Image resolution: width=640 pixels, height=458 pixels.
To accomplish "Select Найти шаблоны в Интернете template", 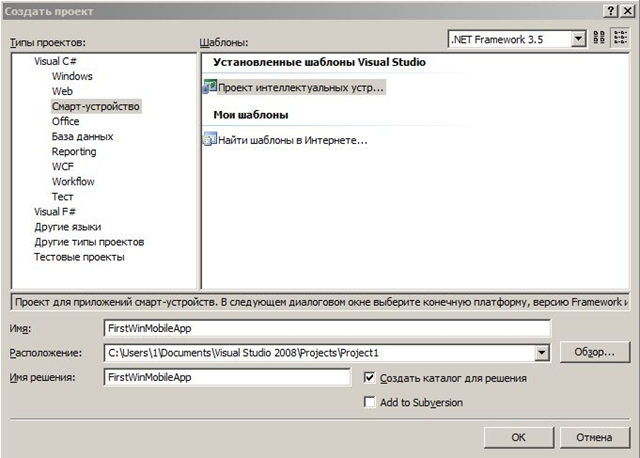I will [293, 140].
